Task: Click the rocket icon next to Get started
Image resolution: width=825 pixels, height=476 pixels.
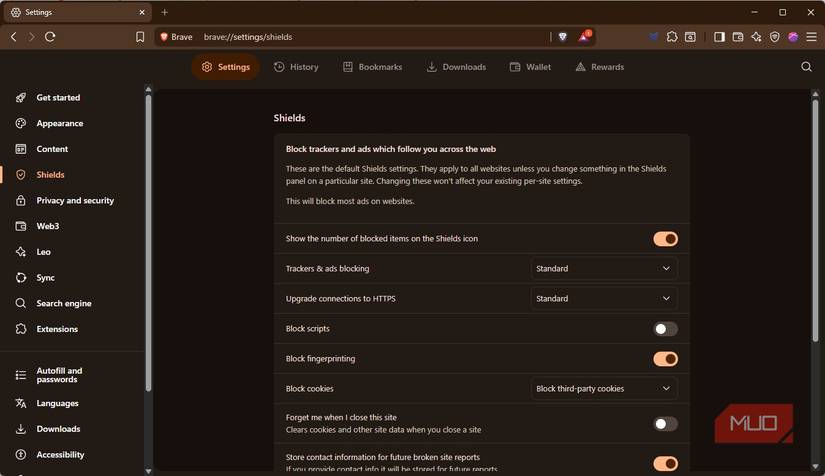Action: pyautogui.click(x=21, y=97)
